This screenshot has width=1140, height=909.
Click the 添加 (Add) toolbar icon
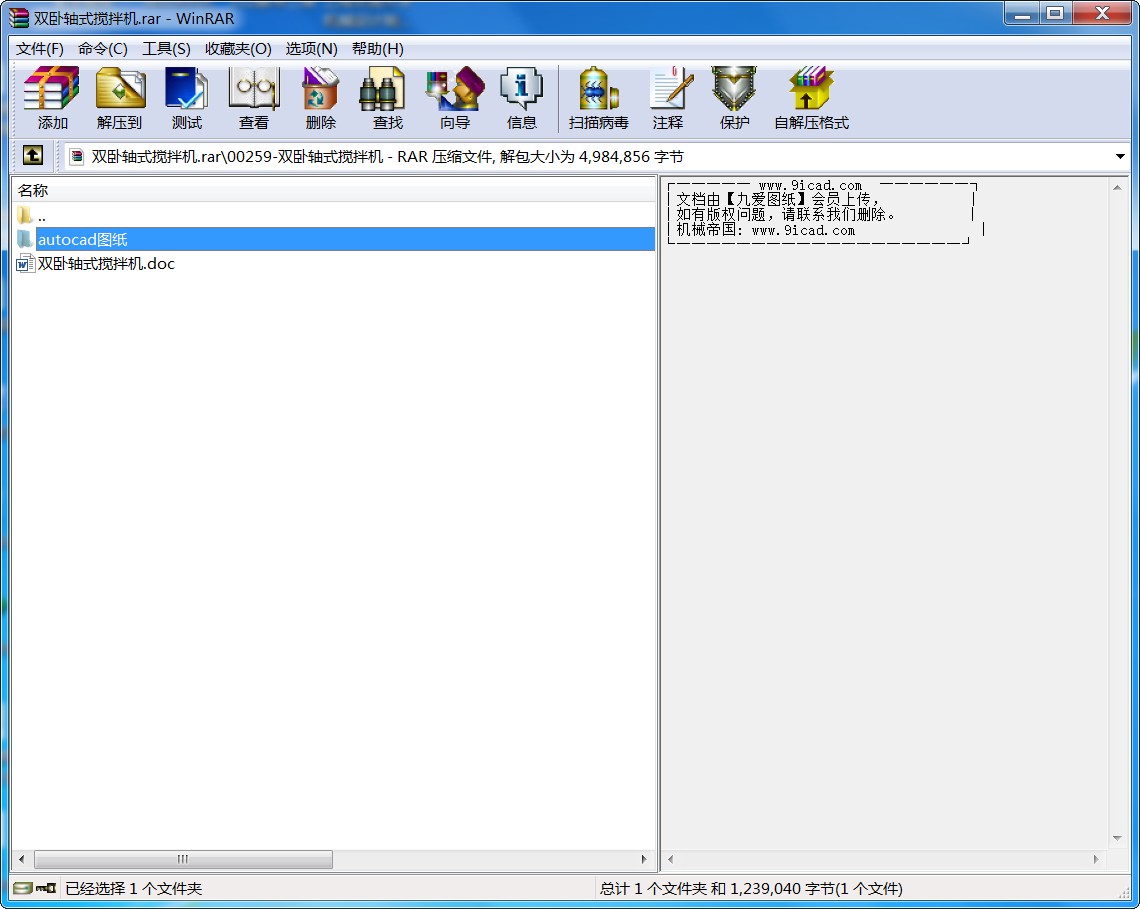52,98
